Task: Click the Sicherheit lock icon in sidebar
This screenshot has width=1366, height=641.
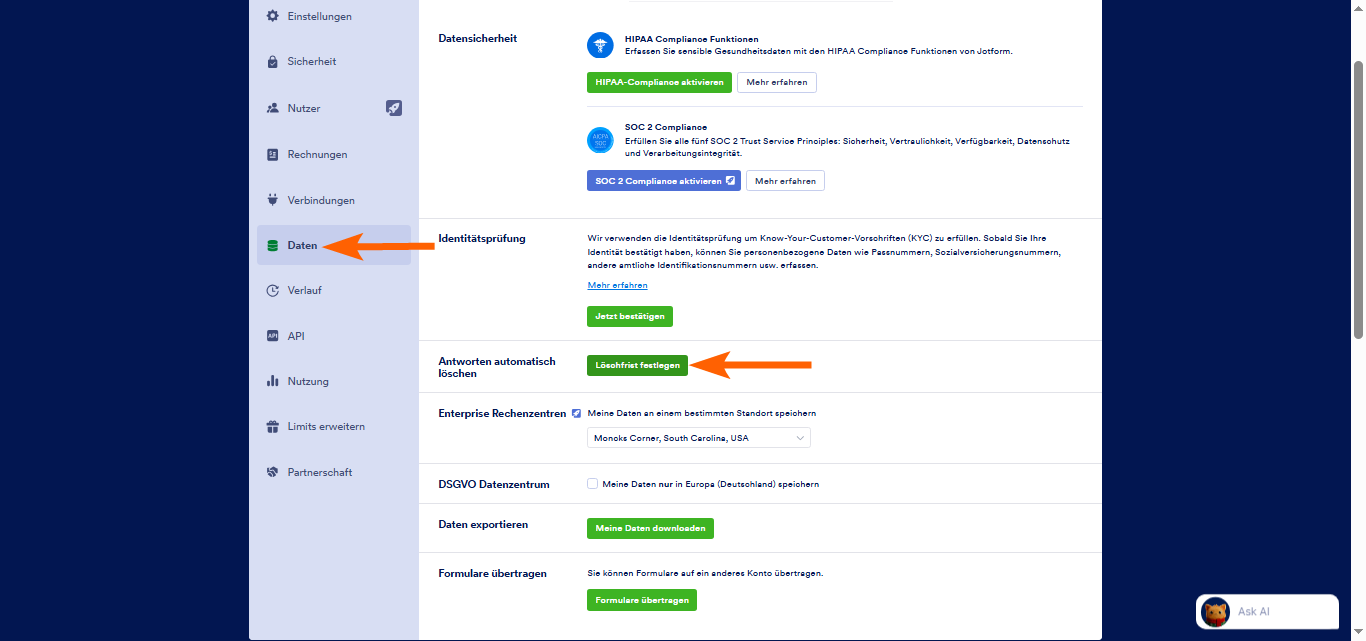Action: click(272, 62)
